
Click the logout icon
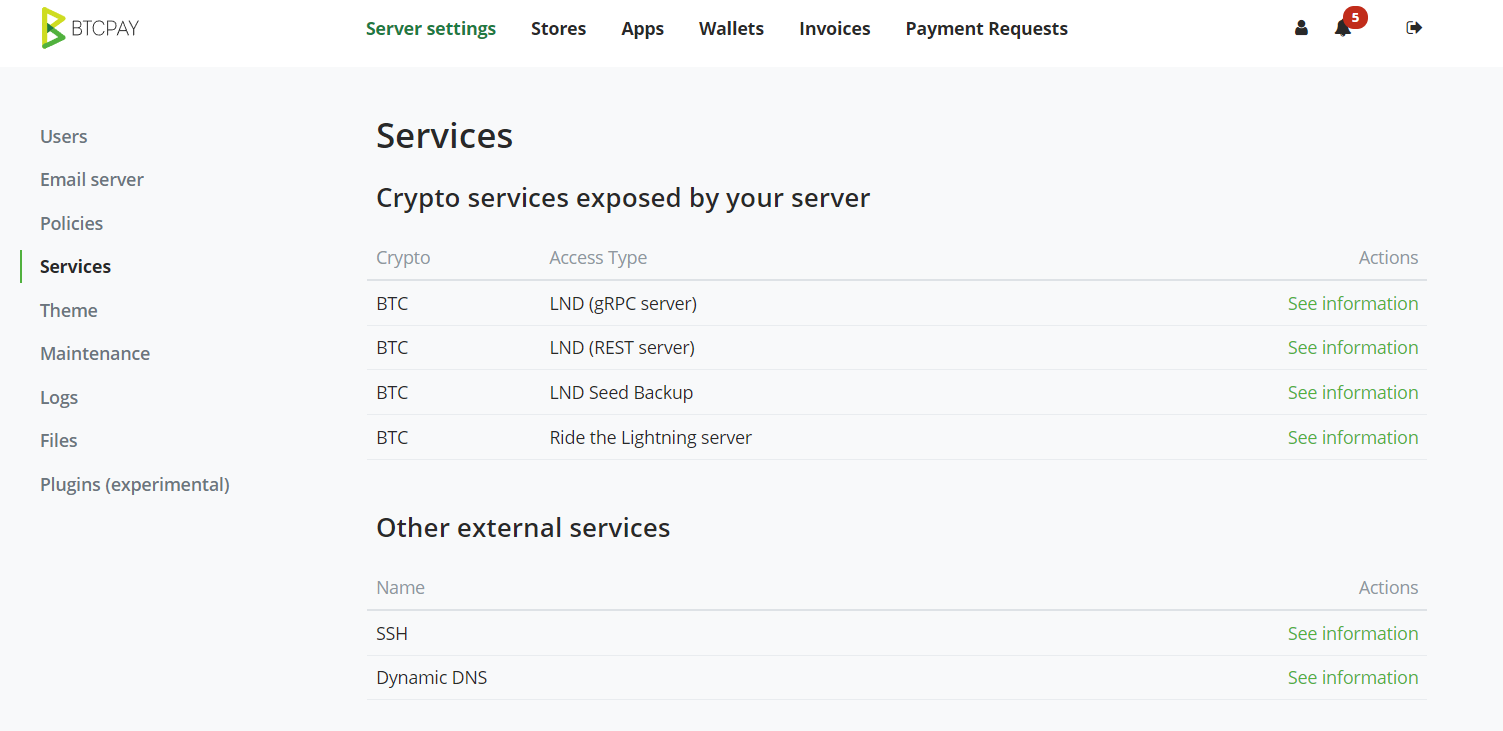pyautogui.click(x=1414, y=28)
